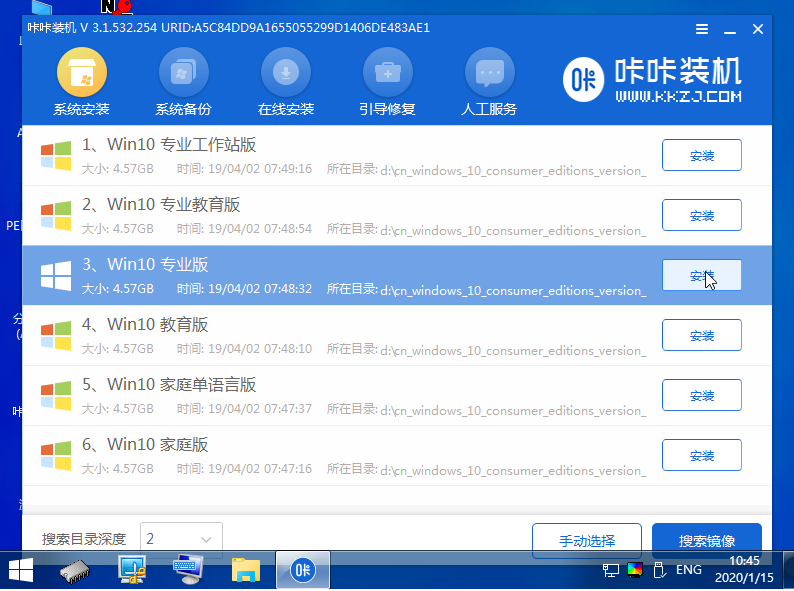Install Win10 专业版

point(702,275)
